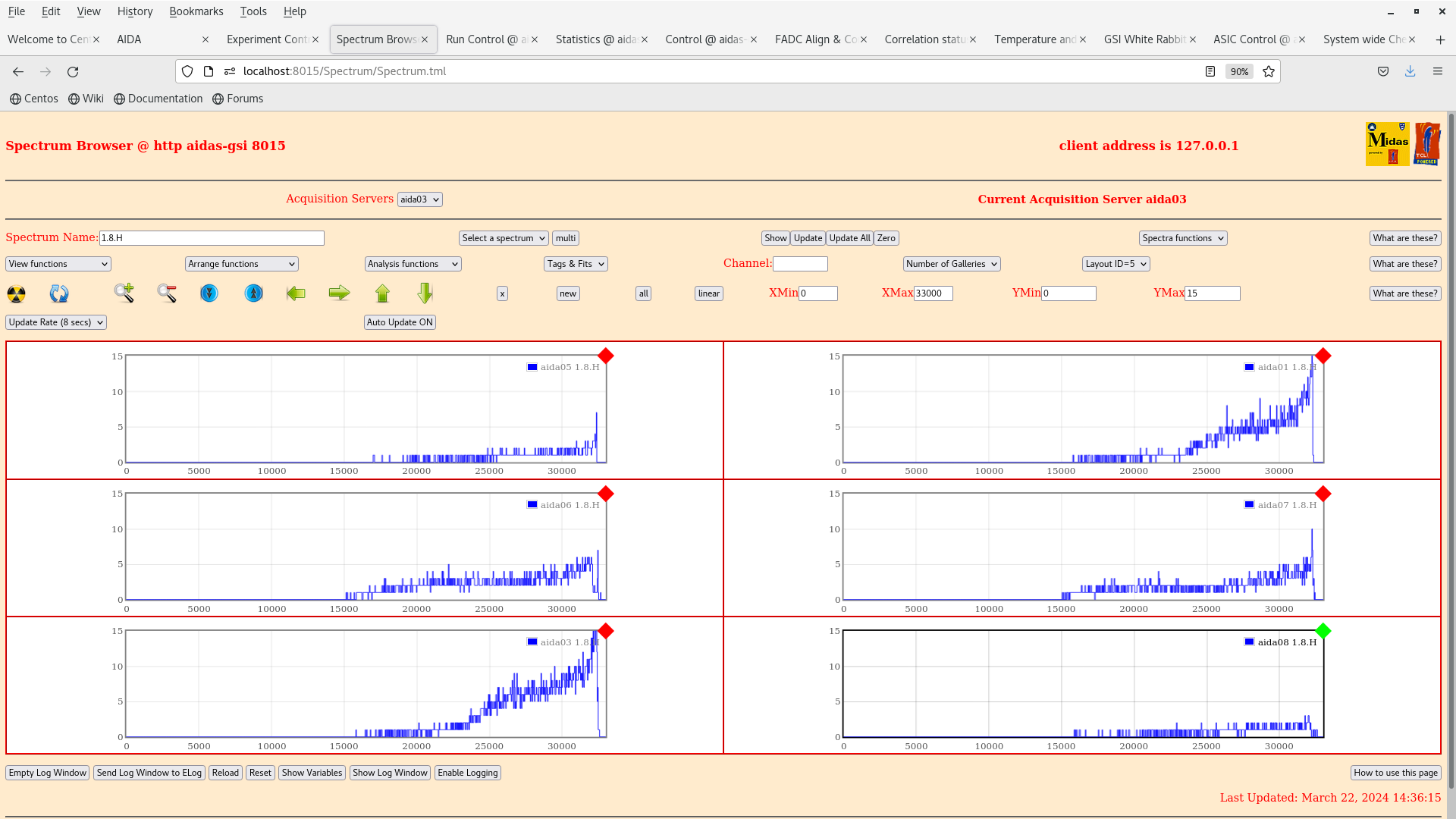Toggle red diamond on aida03 1.8.H gallery
Image resolution: width=1456 pixels, height=819 pixels.
pyautogui.click(x=605, y=631)
